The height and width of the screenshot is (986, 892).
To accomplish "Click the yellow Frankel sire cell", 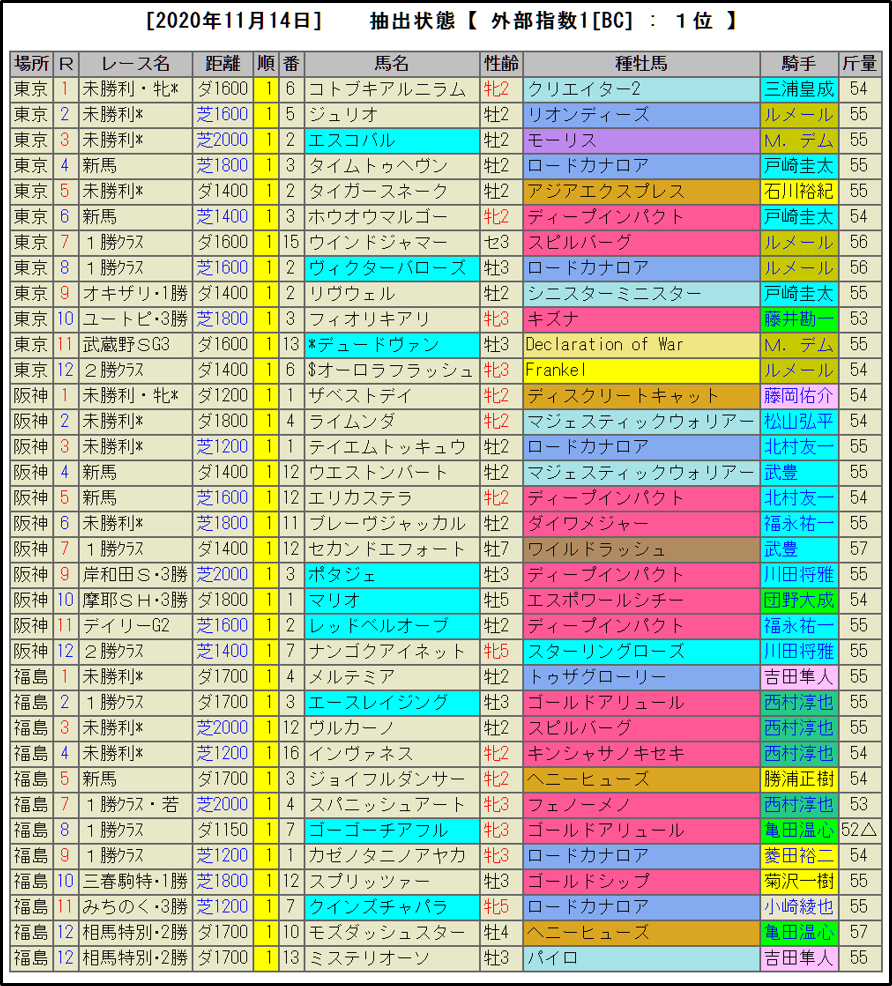I will pos(640,370).
